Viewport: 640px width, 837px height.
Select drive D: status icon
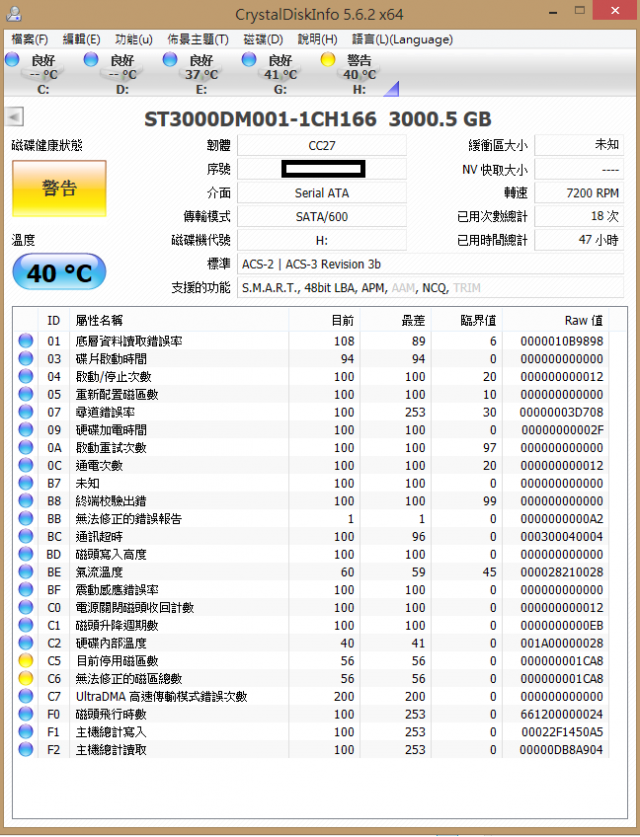point(91,59)
